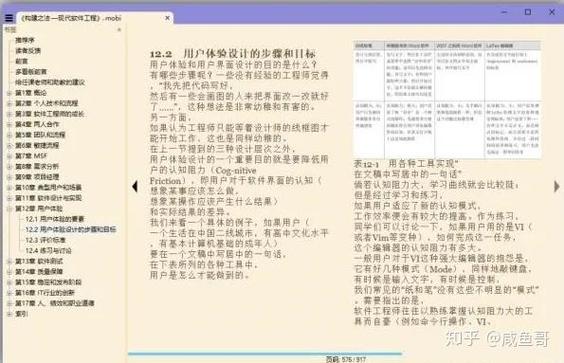The image size is (564, 363).
Task: Close the table of contents sidebar
Action: coord(119,30)
